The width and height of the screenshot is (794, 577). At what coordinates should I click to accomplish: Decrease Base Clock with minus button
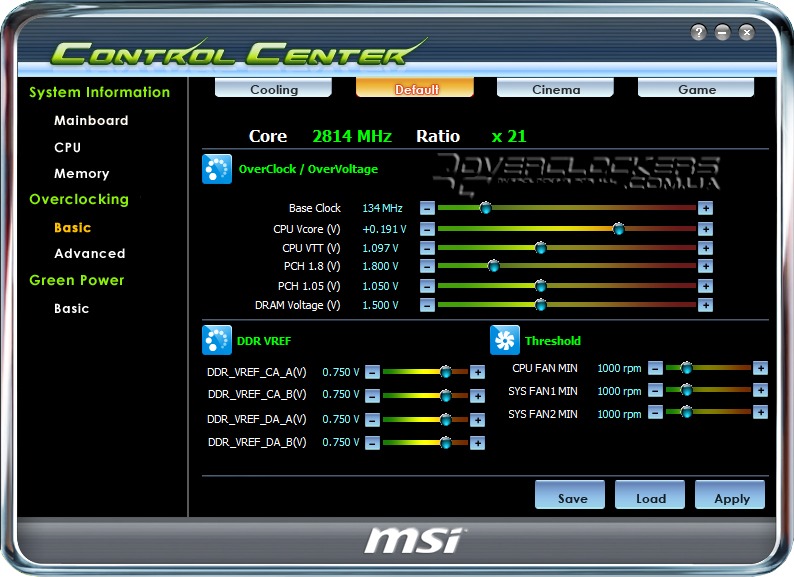point(427,208)
